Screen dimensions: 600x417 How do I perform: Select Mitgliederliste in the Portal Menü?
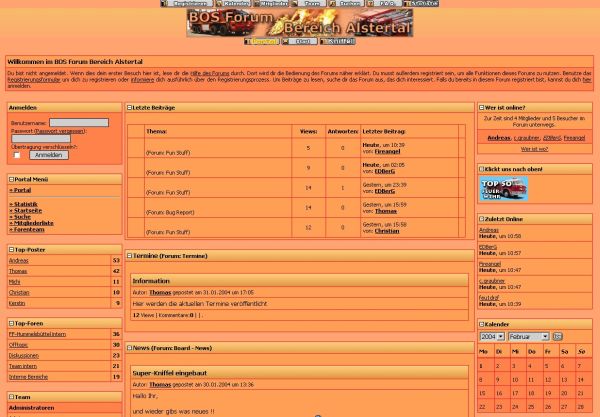[30, 223]
